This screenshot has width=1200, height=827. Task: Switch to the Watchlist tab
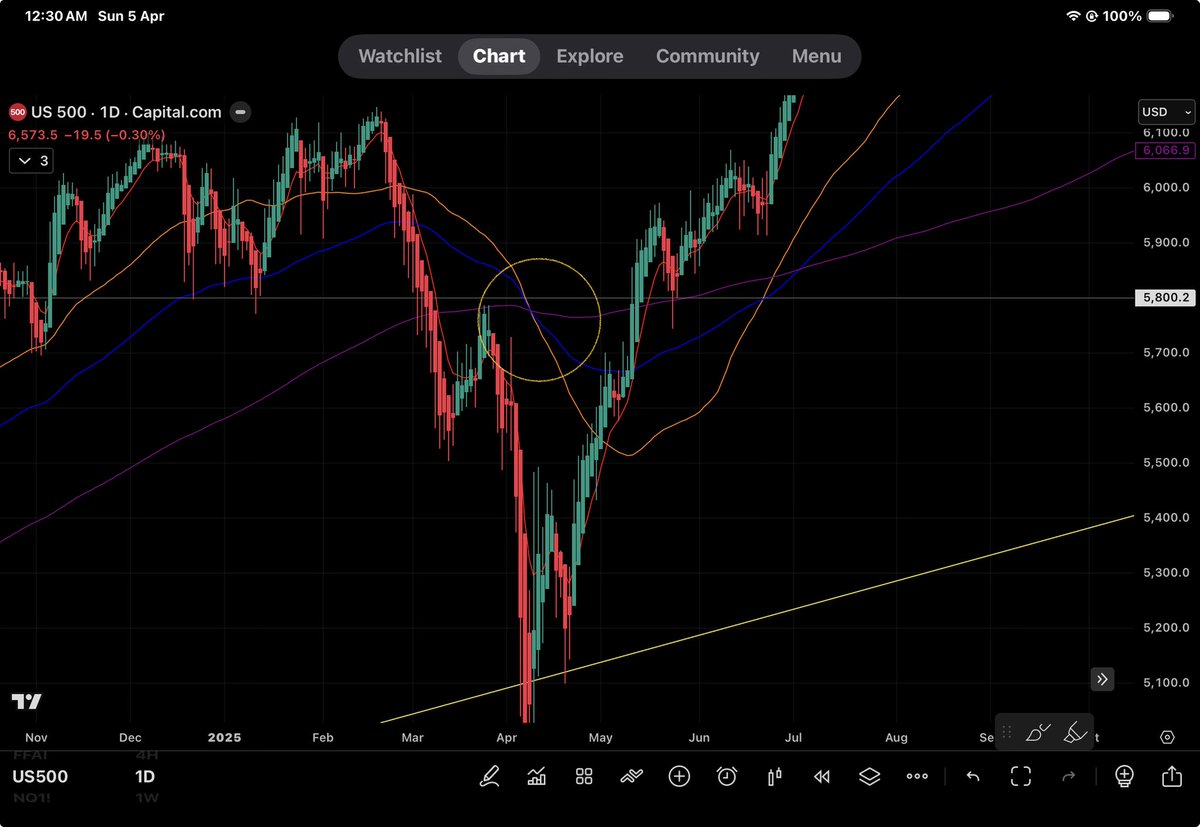(400, 56)
